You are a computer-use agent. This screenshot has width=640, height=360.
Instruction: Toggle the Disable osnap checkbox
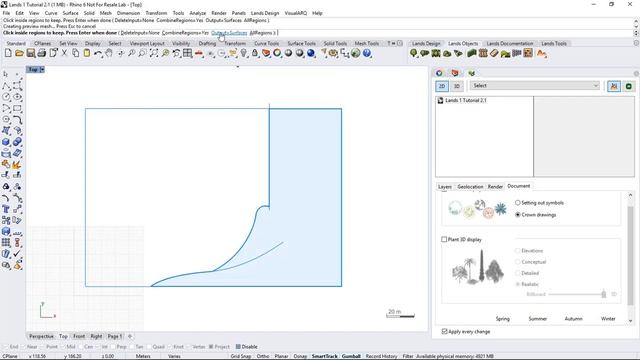click(x=238, y=347)
